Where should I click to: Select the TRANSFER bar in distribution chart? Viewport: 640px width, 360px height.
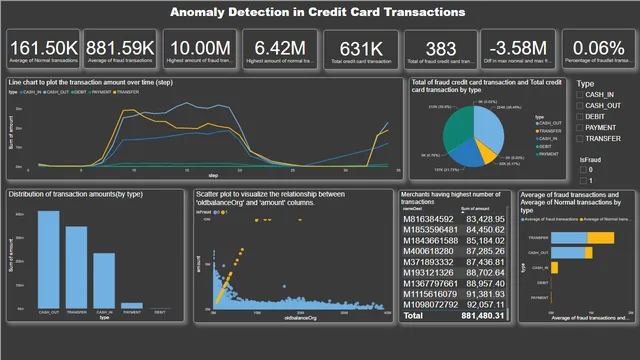[76, 267]
